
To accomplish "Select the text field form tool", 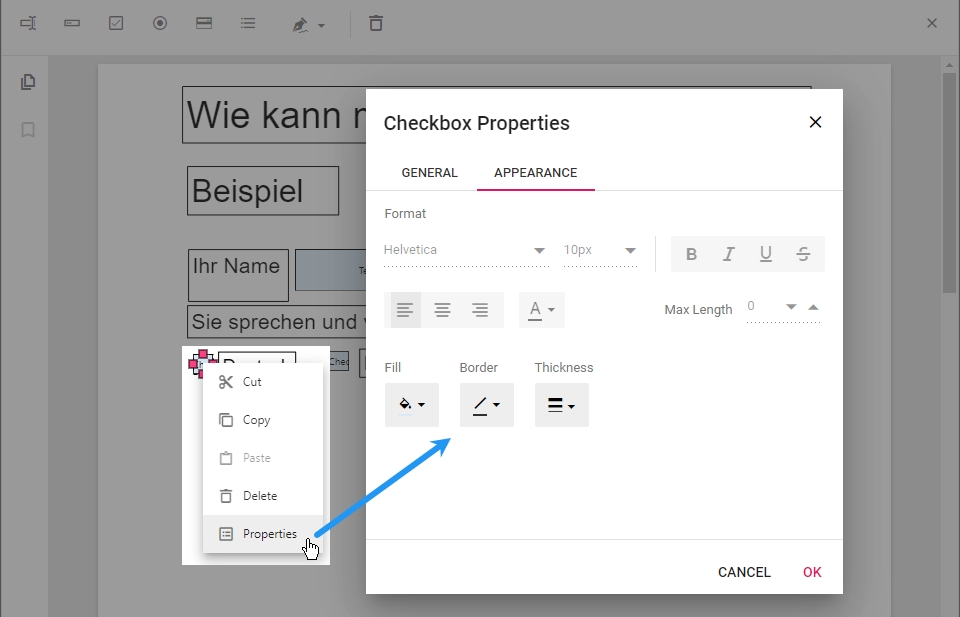I will tap(71, 22).
